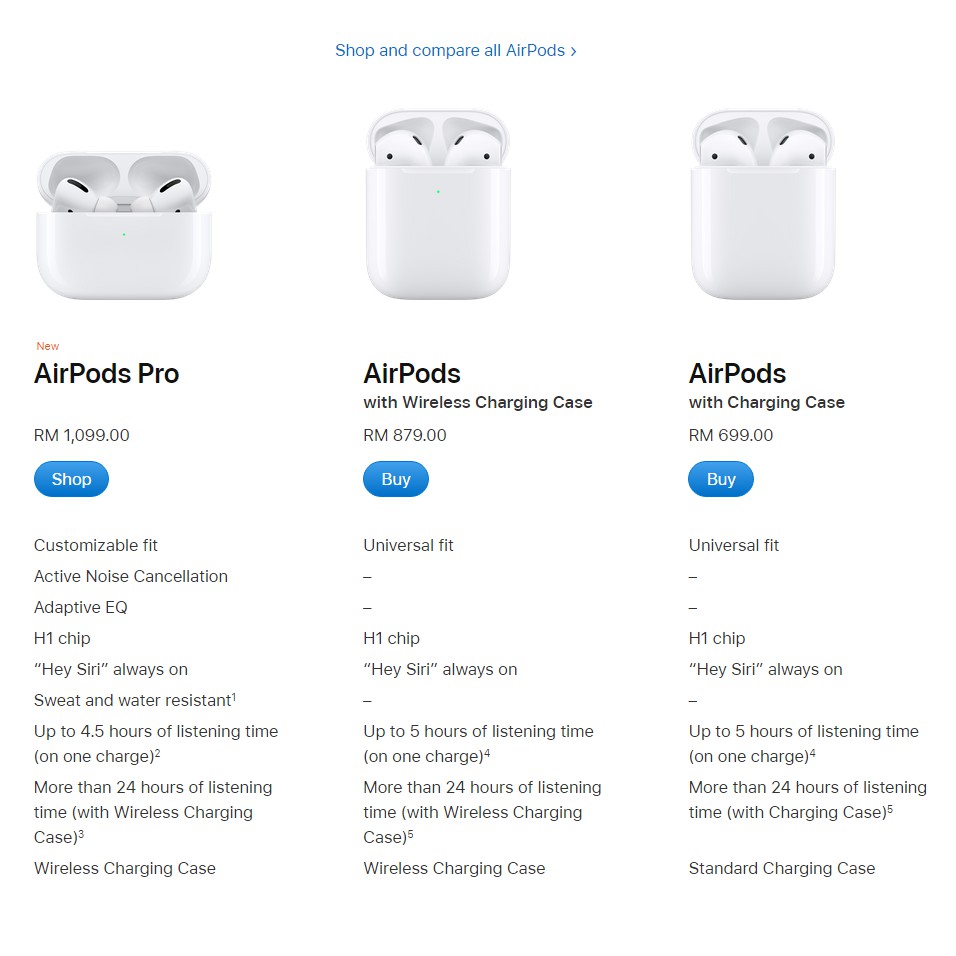Select the RM 1,099.00 price text
The height and width of the screenshot is (956, 956).
pyautogui.click(x=81, y=435)
